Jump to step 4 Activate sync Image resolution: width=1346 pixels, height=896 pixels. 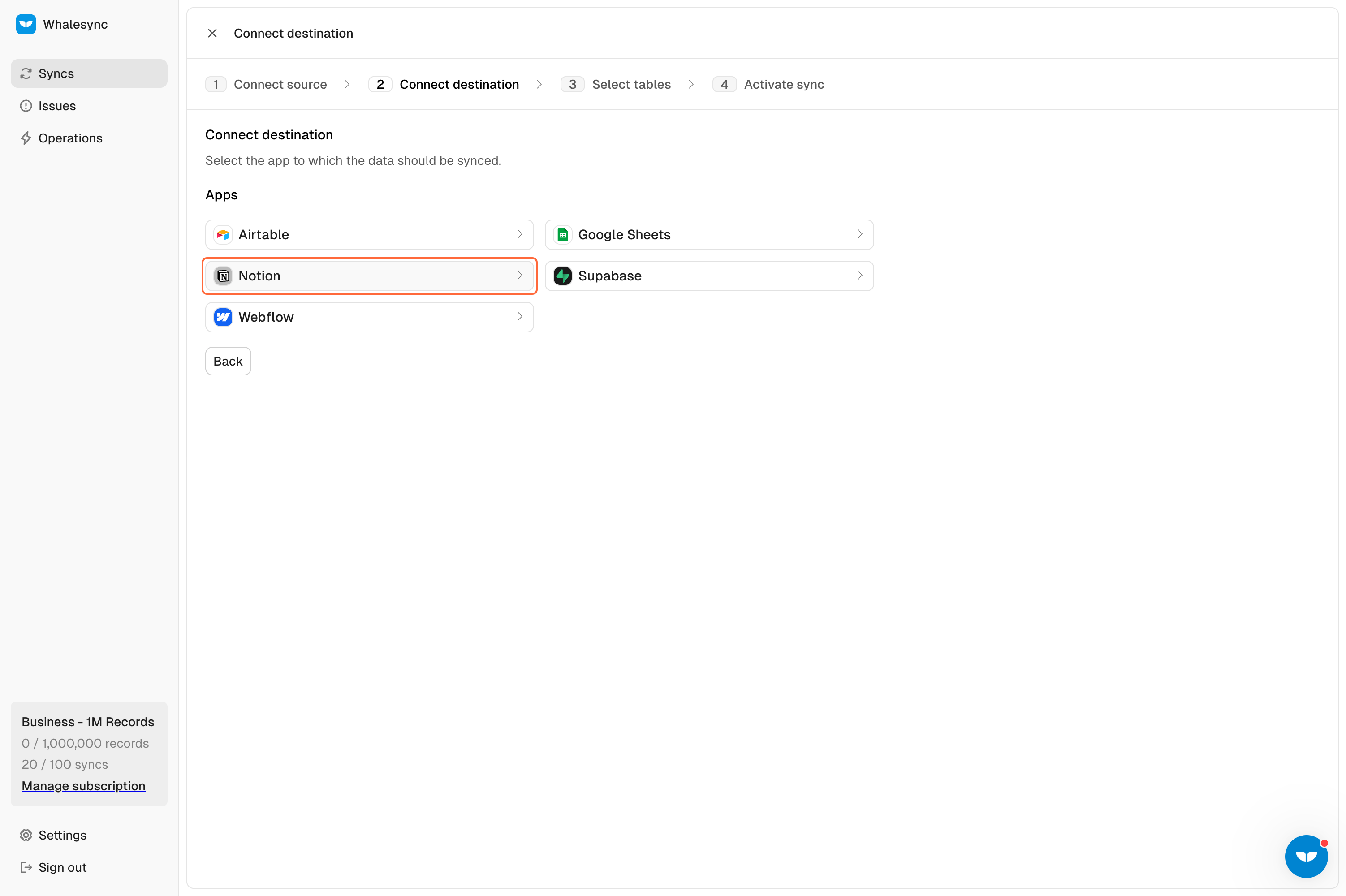coord(768,85)
